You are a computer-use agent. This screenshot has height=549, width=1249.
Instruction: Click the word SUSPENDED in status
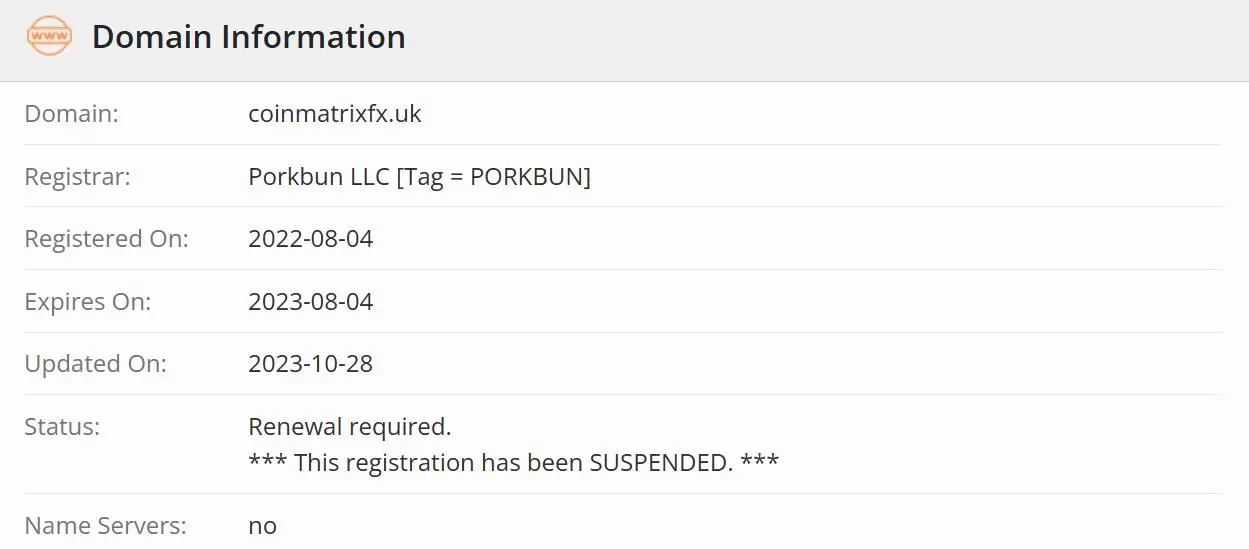coord(659,463)
